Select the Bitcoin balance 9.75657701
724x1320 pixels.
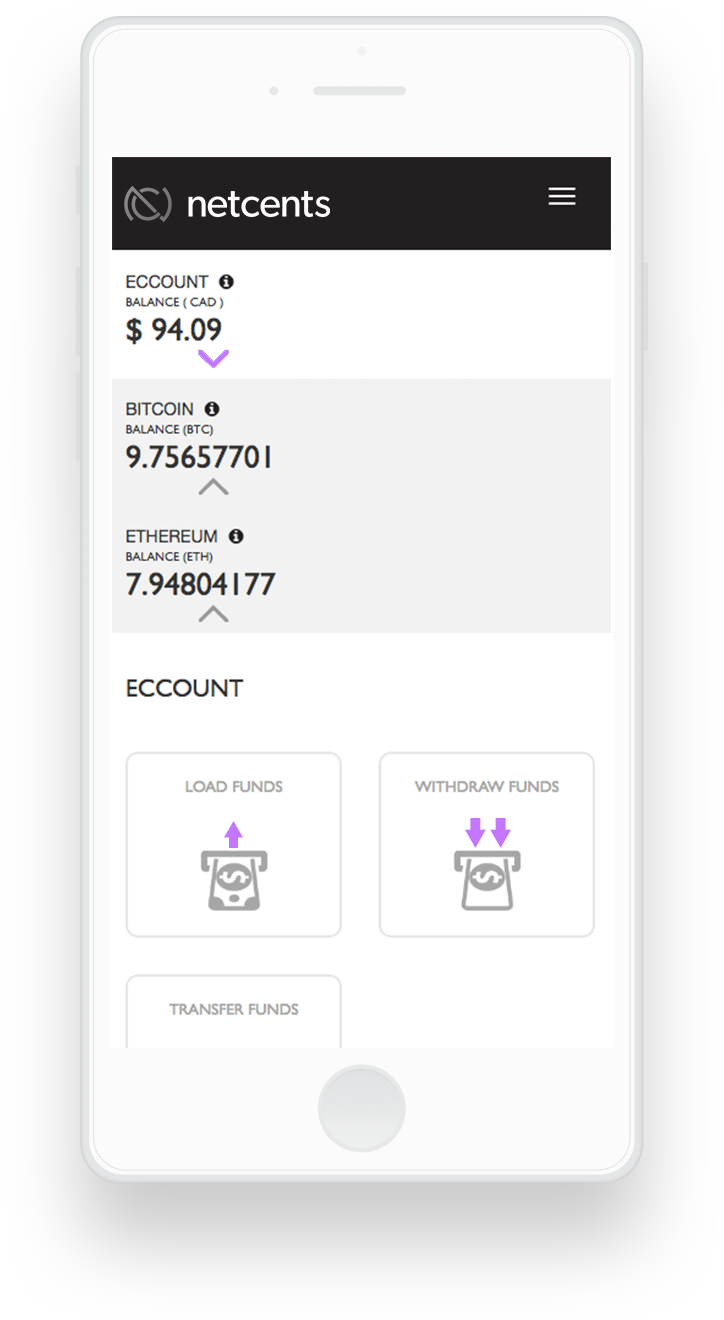click(199, 457)
